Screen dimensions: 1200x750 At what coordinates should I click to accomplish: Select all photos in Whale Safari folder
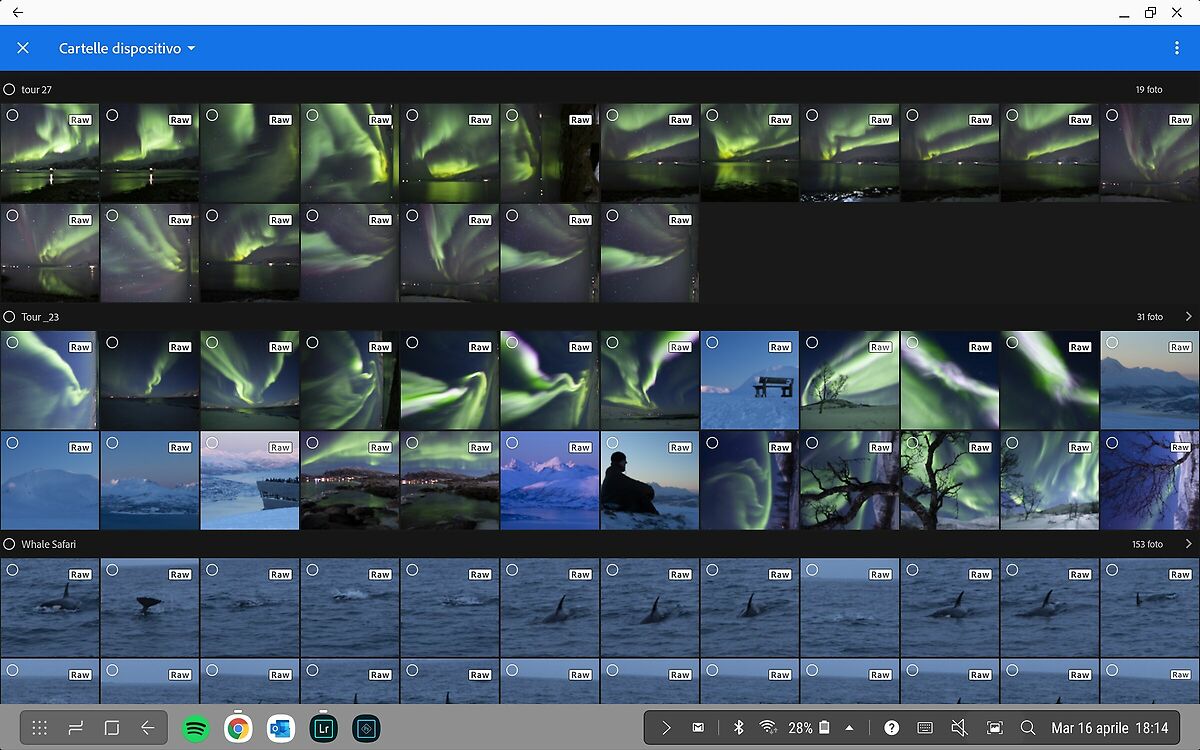[x=10, y=544]
